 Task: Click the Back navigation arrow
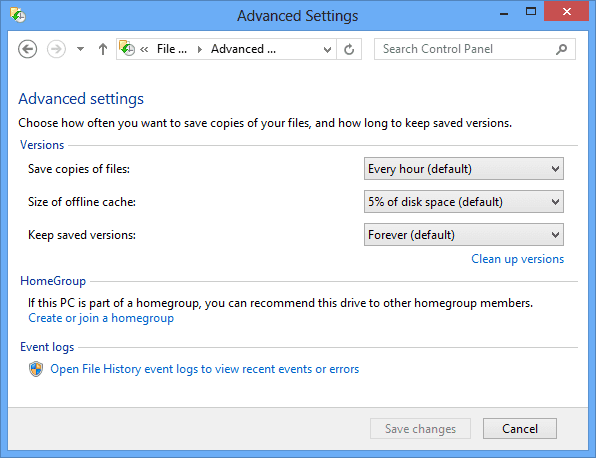click(x=27, y=49)
